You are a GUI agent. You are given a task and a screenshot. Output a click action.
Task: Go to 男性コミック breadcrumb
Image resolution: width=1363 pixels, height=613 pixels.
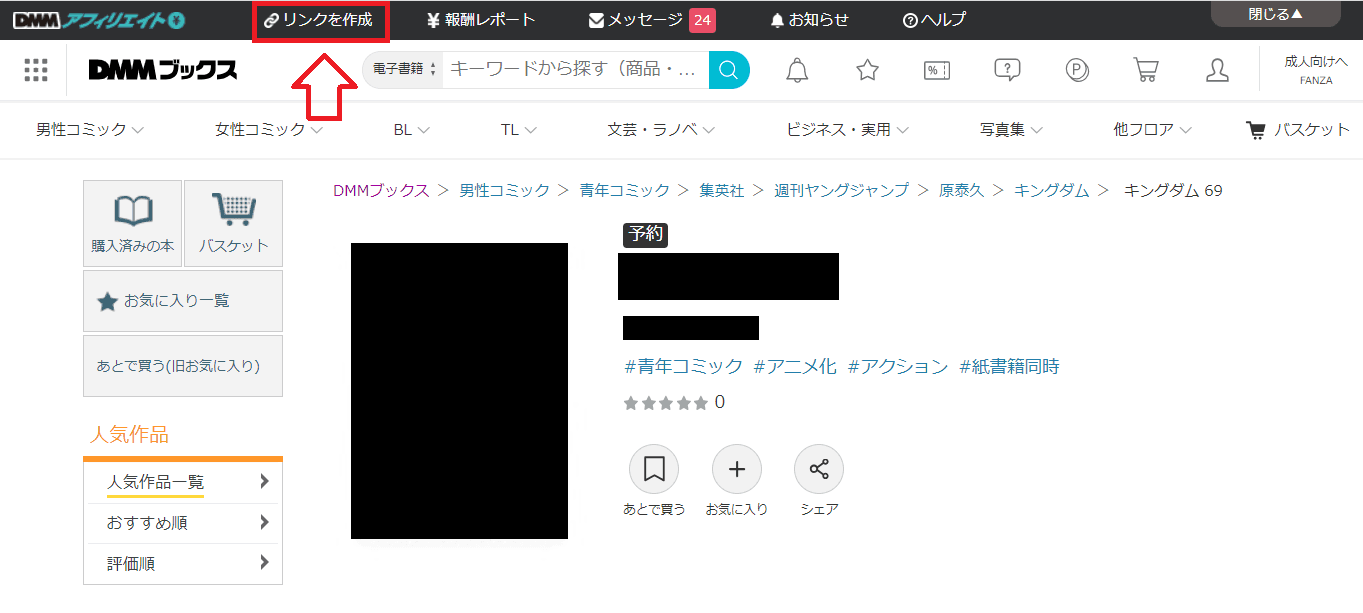pyautogui.click(x=505, y=190)
